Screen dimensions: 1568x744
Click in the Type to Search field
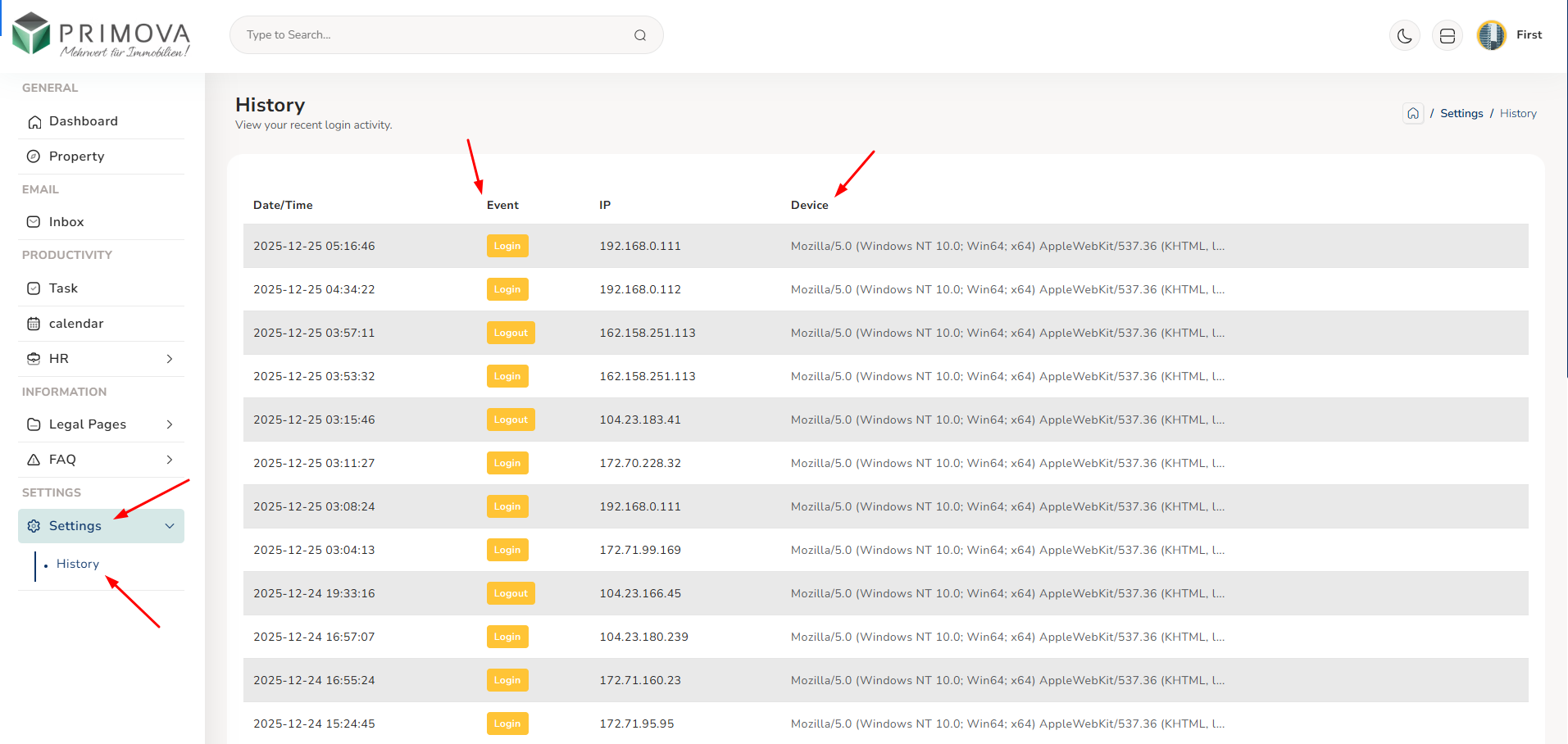[x=434, y=35]
